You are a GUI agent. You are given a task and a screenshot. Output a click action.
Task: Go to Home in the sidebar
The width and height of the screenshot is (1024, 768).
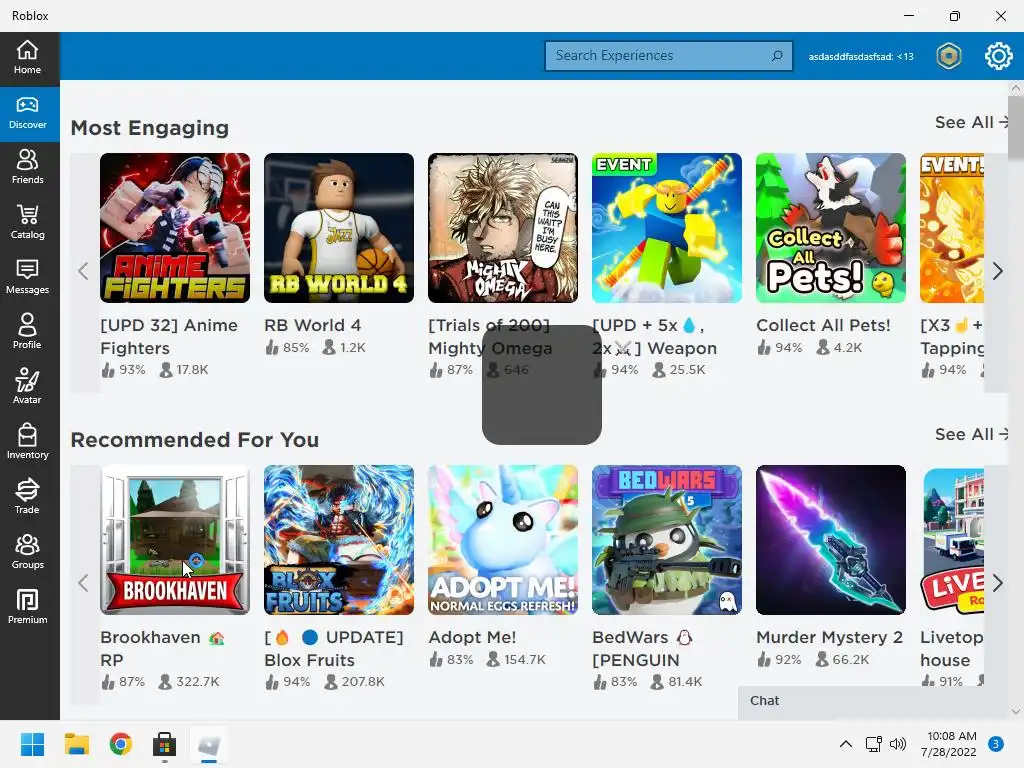[x=27, y=57]
